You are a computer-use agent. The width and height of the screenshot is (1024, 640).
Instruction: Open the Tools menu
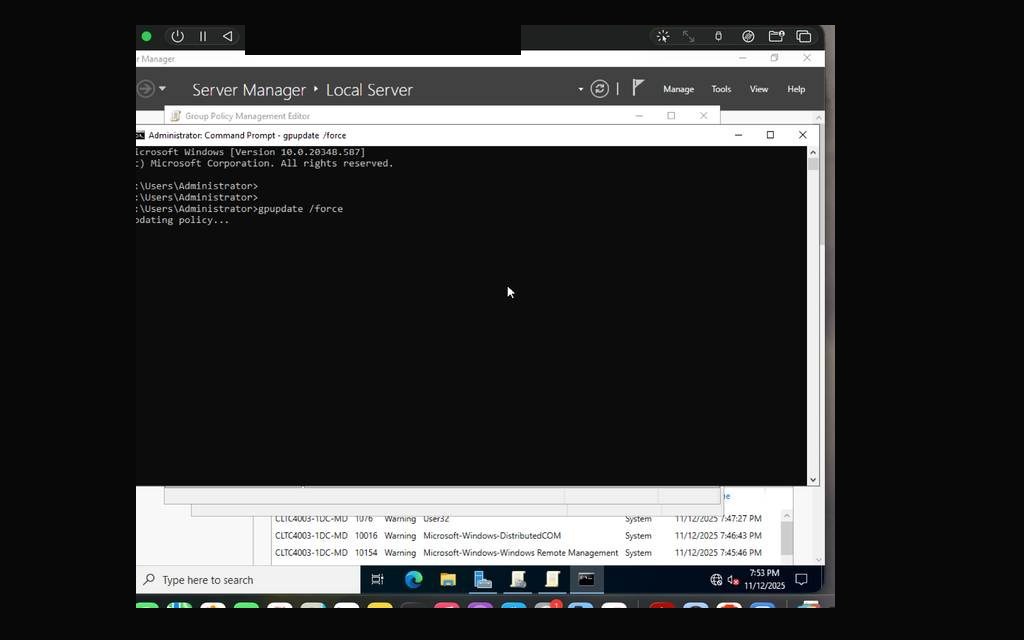(x=721, y=89)
